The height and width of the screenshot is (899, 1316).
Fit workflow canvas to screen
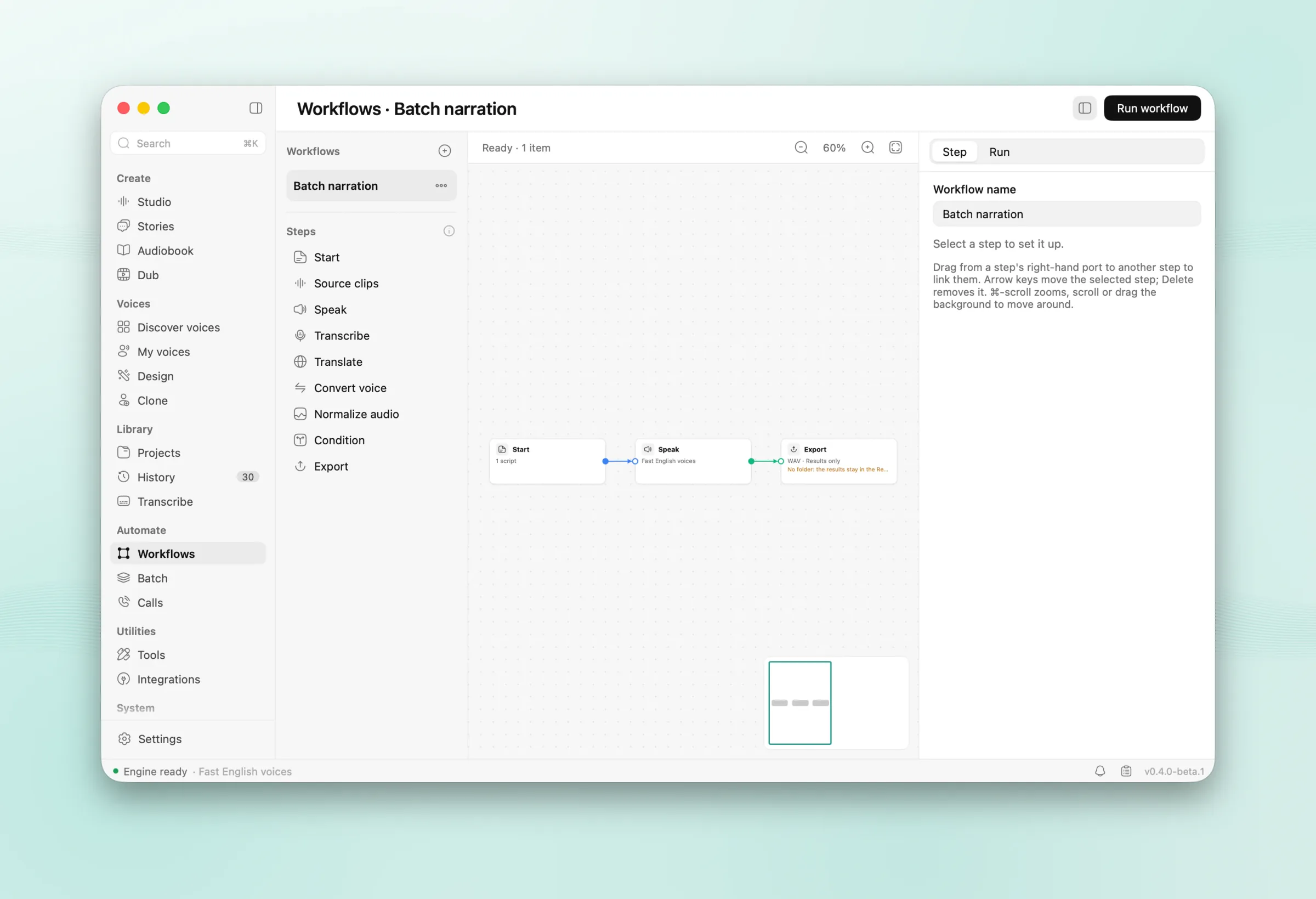pyautogui.click(x=895, y=148)
